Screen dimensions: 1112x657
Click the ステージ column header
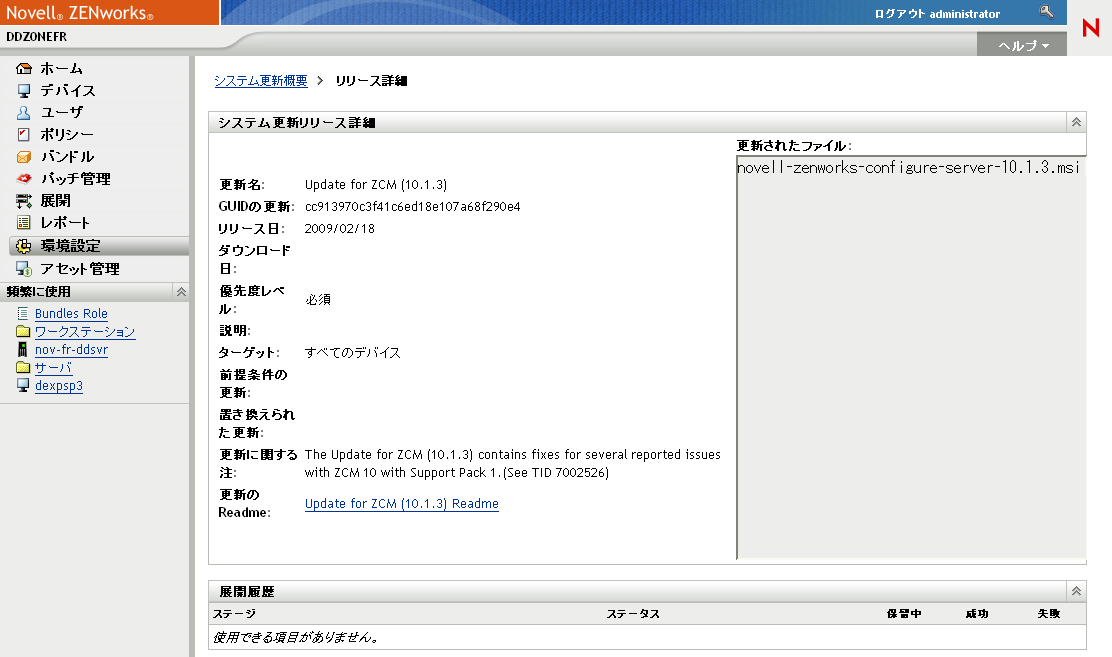point(234,614)
